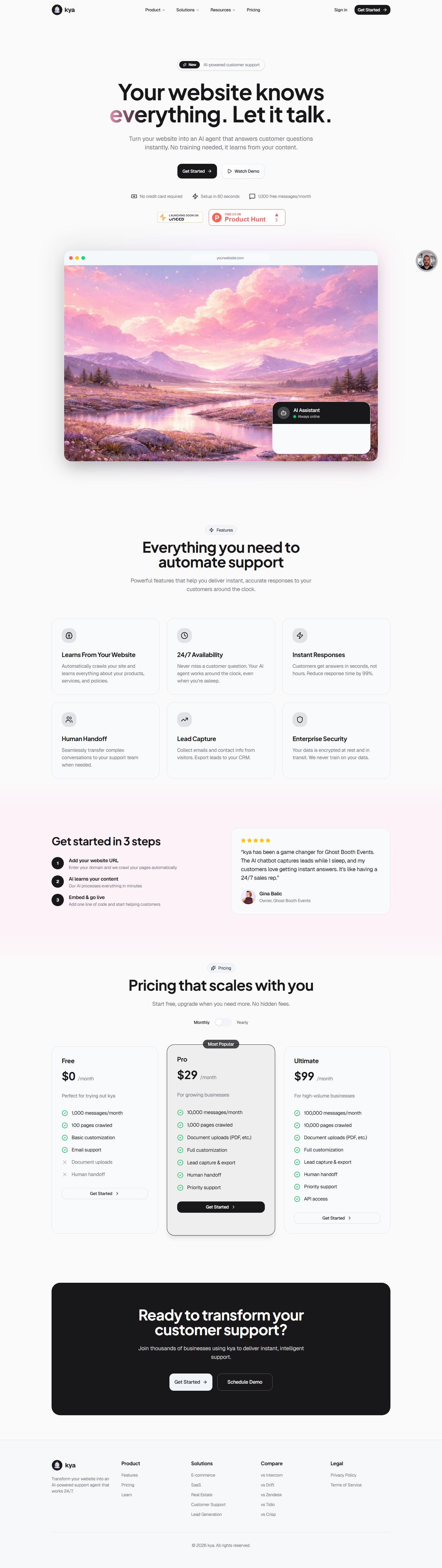442x1568 pixels.
Task: Open the Resources dropdown menu
Action: pyautogui.click(x=223, y=10)
